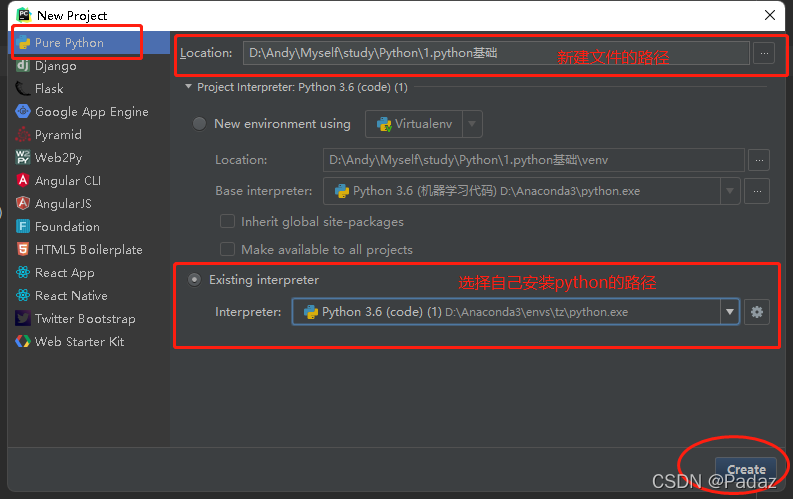793x499 pixels.
Task: Browse for project location folder
Action: point(764,53)
